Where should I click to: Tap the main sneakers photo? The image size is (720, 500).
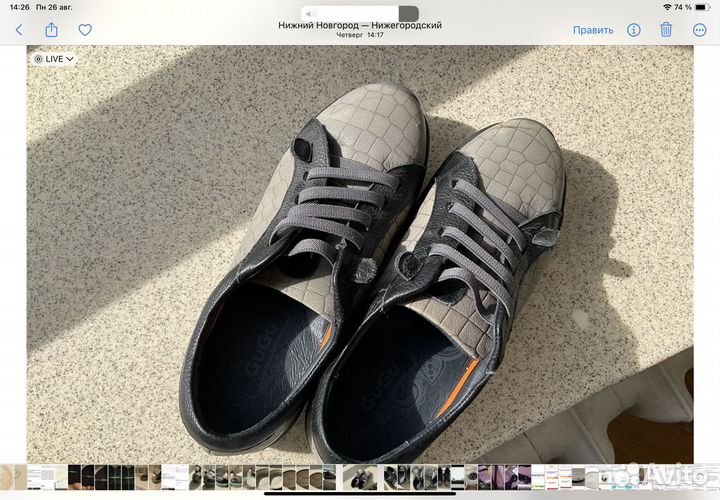click(x=360, y=260)
